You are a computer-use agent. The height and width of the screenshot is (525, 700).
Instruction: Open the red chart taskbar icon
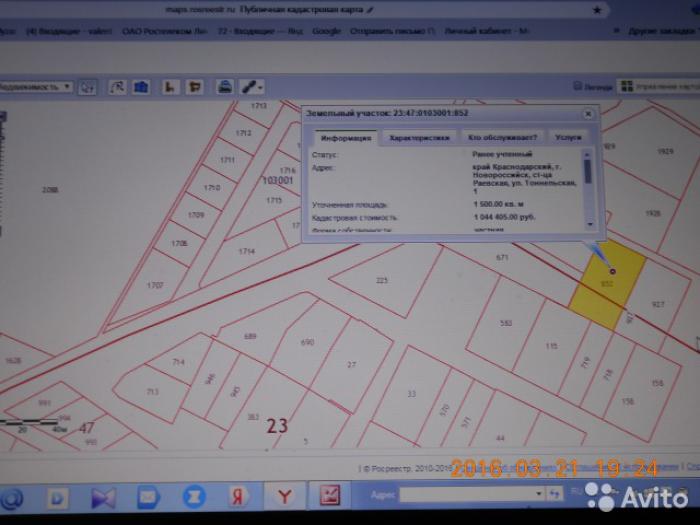coord(330,495)
